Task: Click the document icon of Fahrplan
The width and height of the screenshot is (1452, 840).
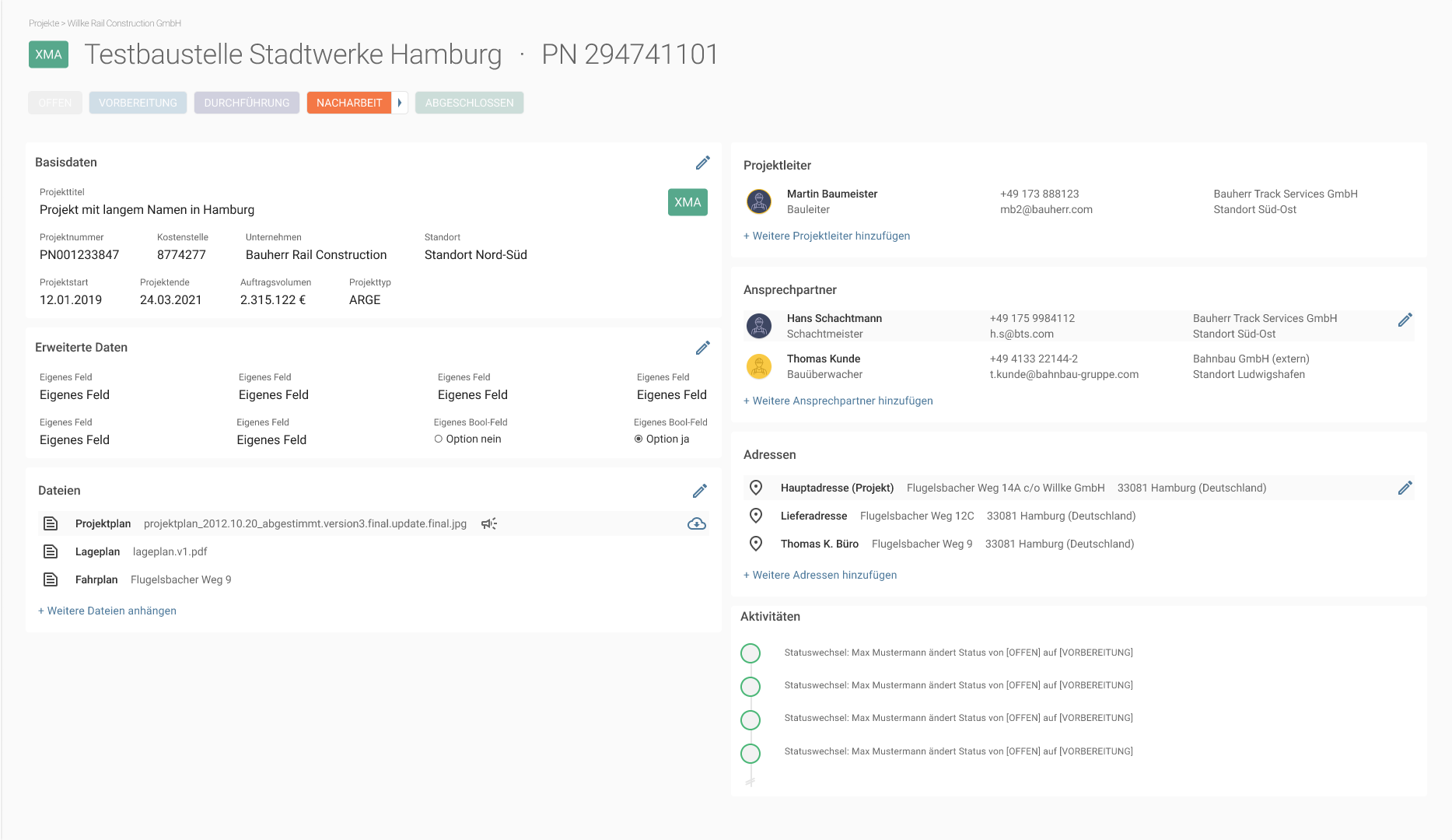Action: click(x=51, y=579)
